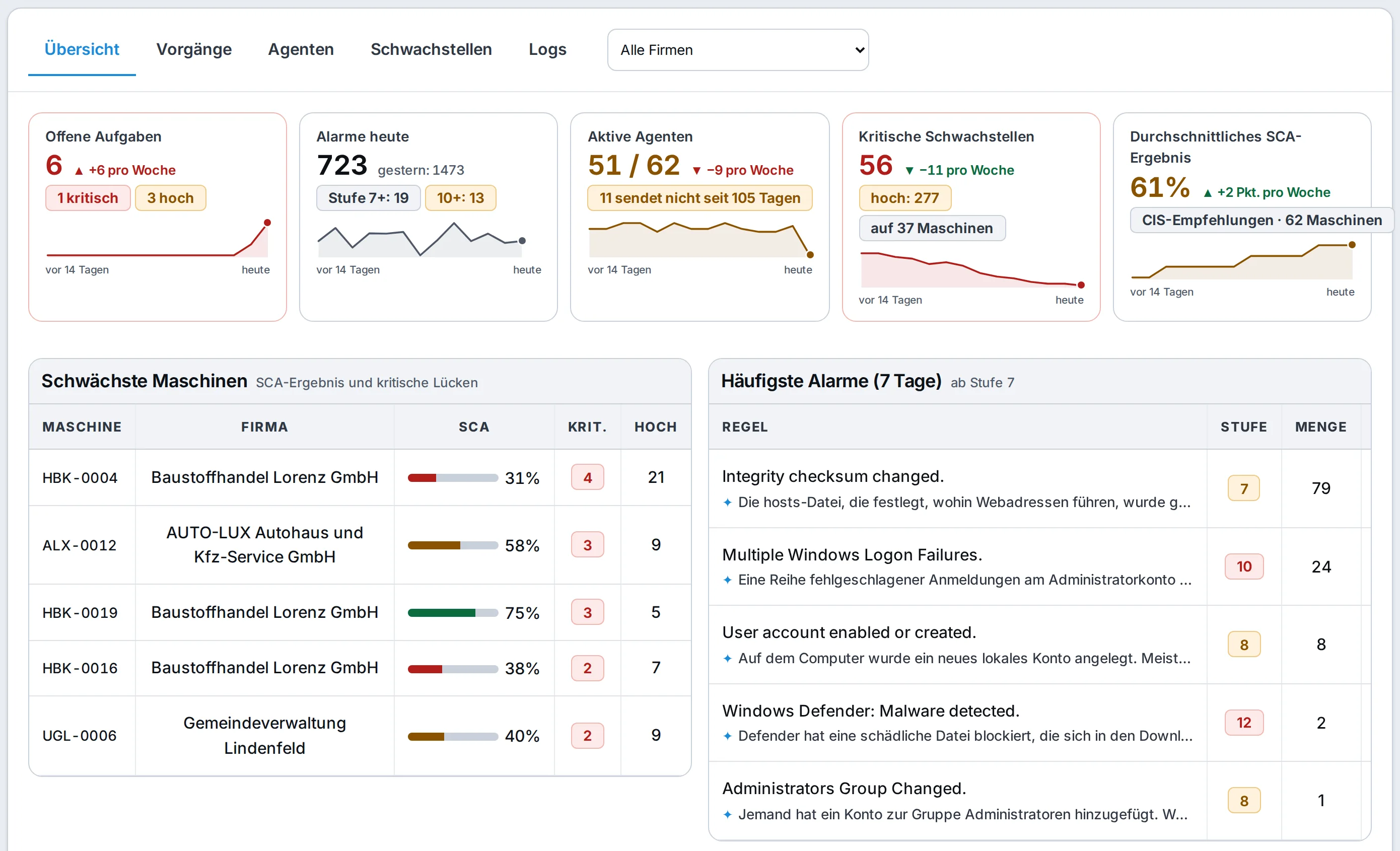Click the Stufe 7+: 19 badge
The width and height of the screenshot is (1400, 851).
click(x=368, y=198)
